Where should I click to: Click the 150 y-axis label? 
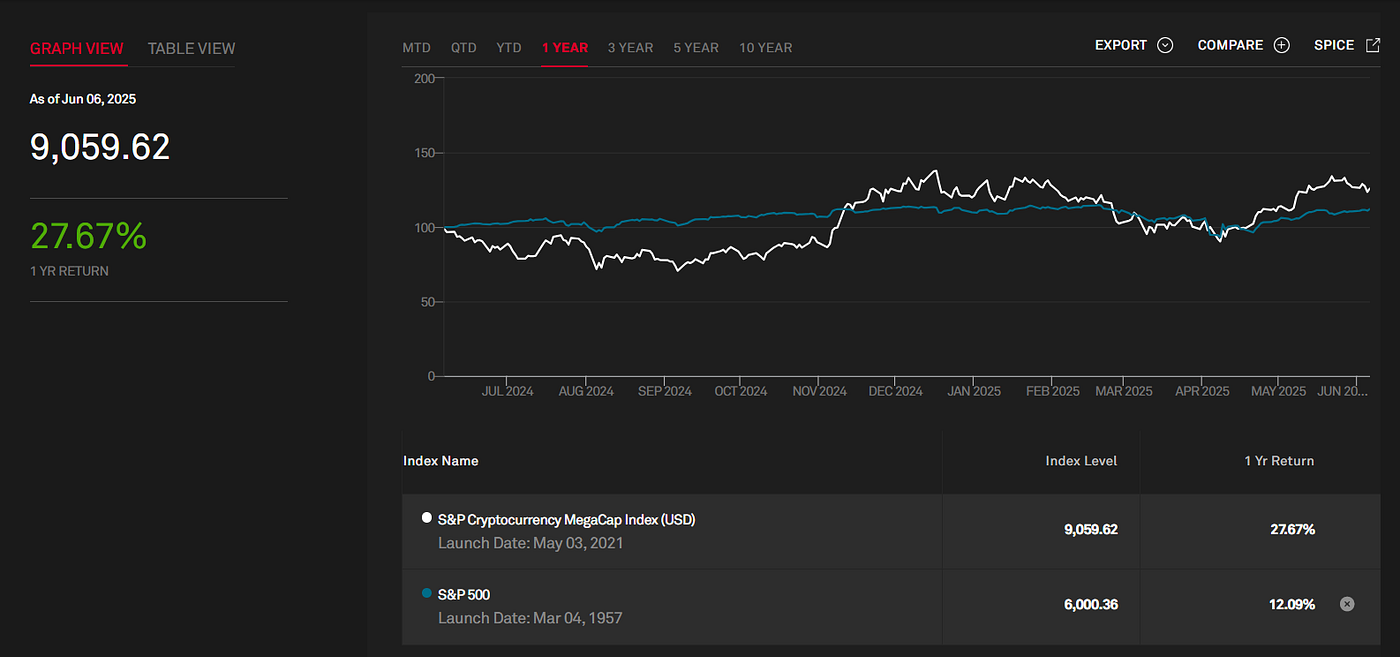(x=425, y=153)
